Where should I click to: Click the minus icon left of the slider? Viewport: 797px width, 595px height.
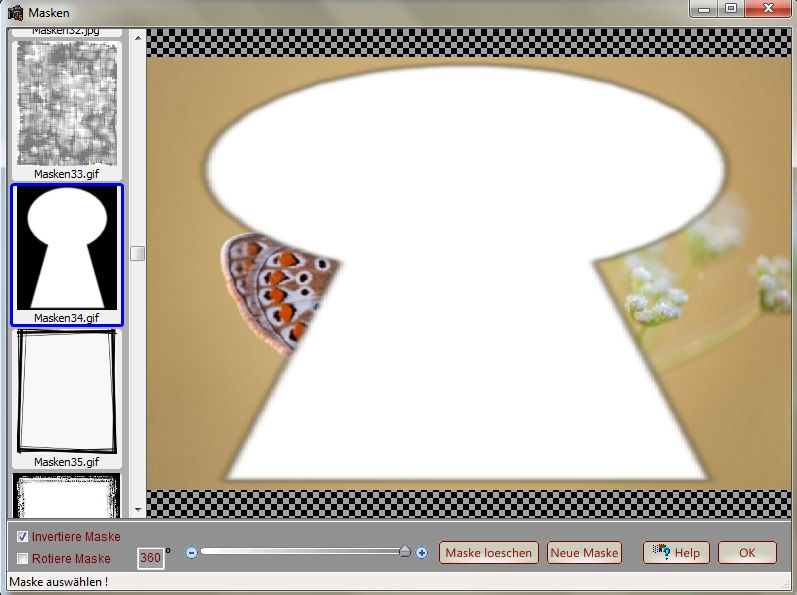click(x=192, y=552)
